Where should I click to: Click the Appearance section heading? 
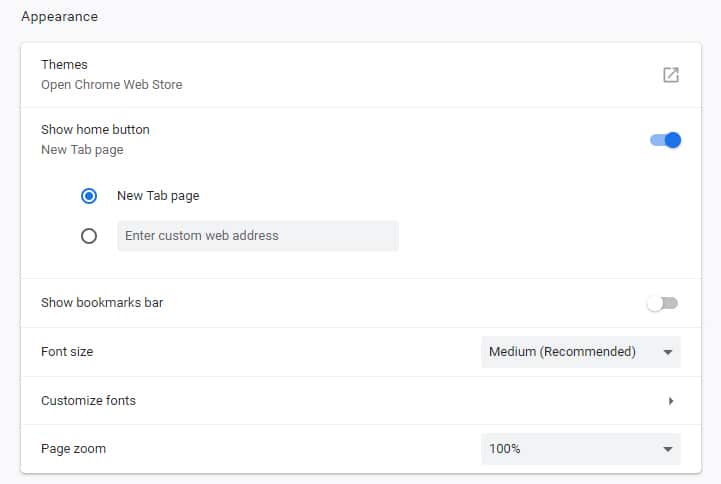coord(60,17)
